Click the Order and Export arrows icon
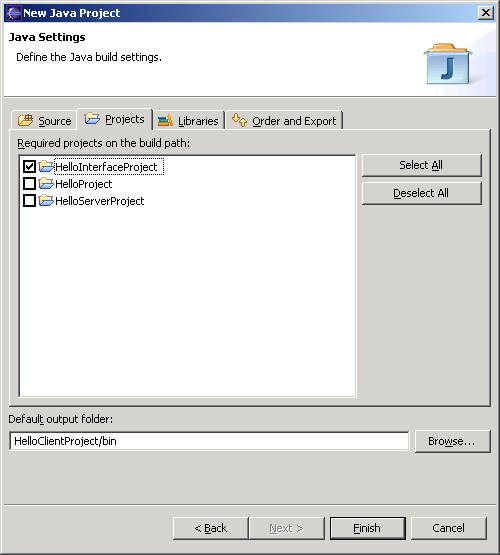The image size is (500, 555). [x=240, y=120]
